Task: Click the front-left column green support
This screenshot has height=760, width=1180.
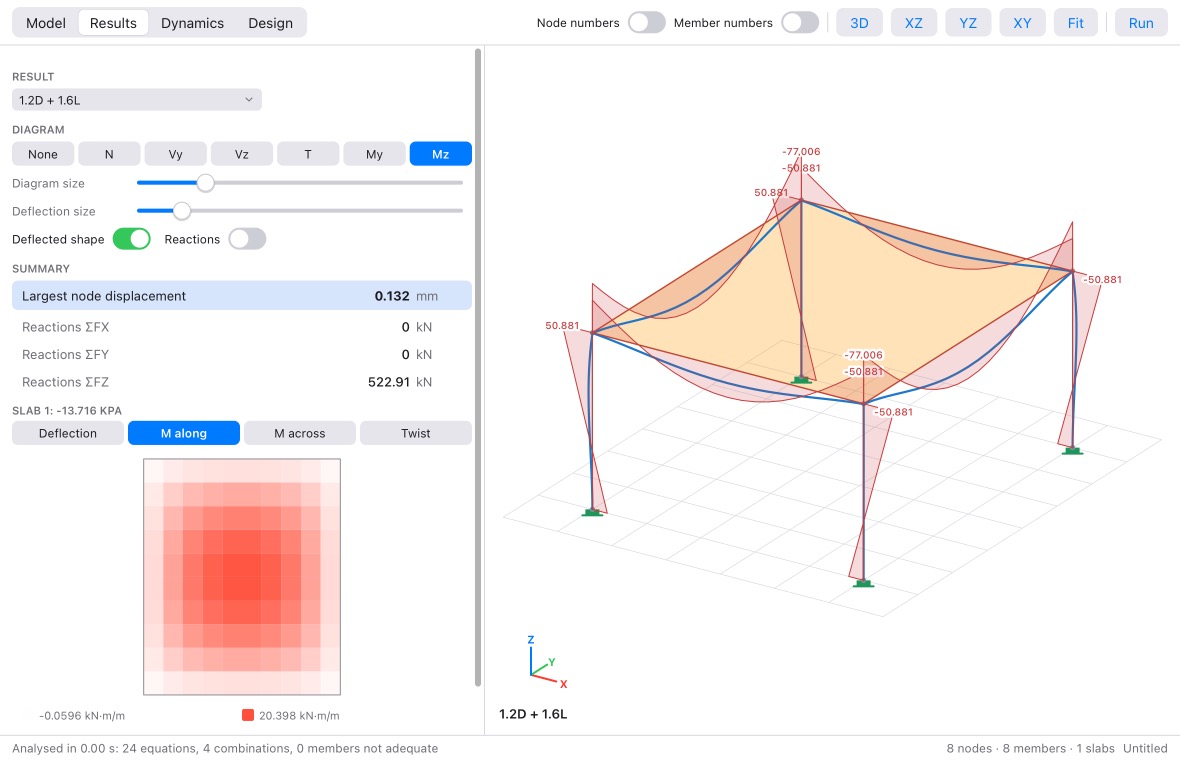Action: (592, 512)
